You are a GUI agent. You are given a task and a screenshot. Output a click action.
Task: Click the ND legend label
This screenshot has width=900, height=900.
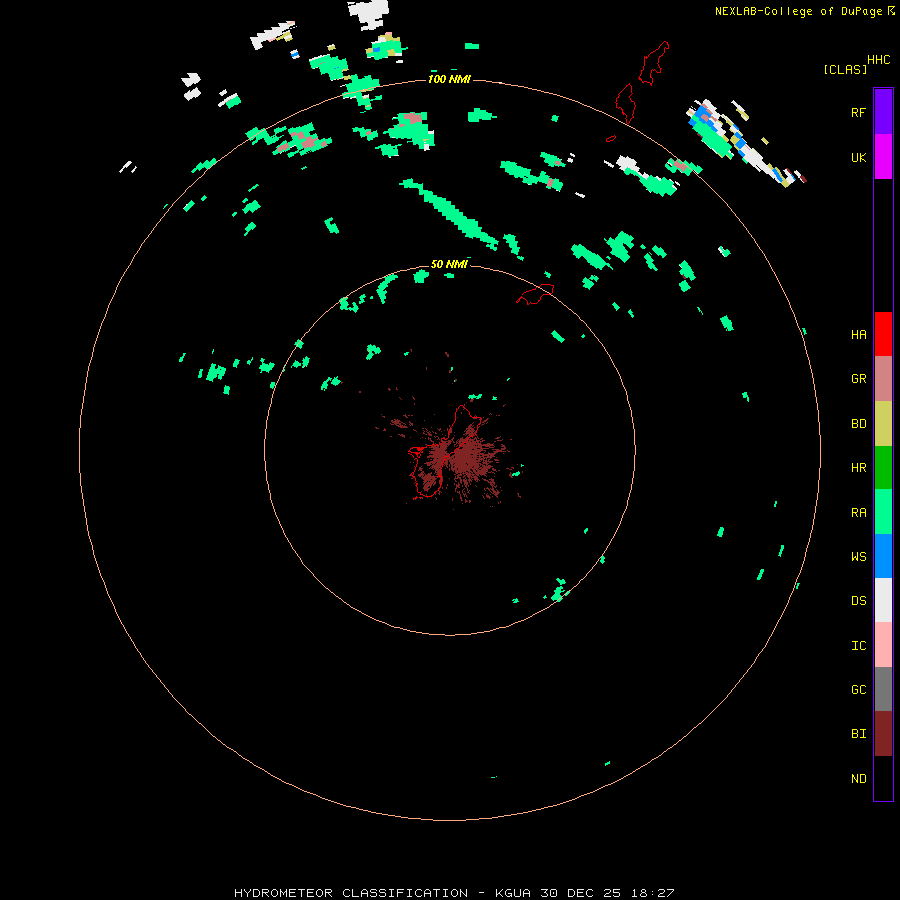858,779
